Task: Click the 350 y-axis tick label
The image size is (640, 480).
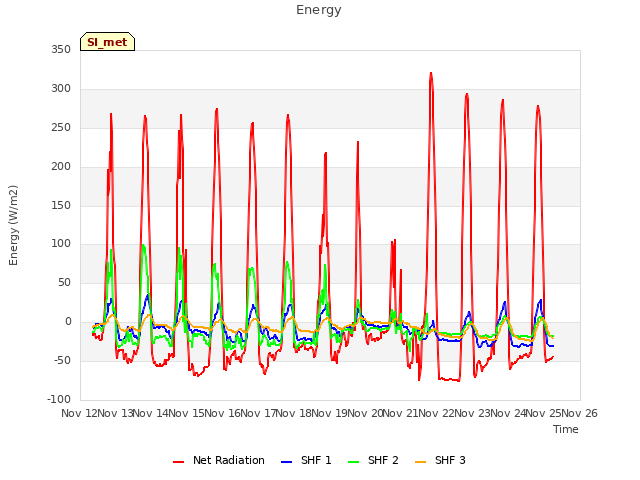Action: (61, 49)
